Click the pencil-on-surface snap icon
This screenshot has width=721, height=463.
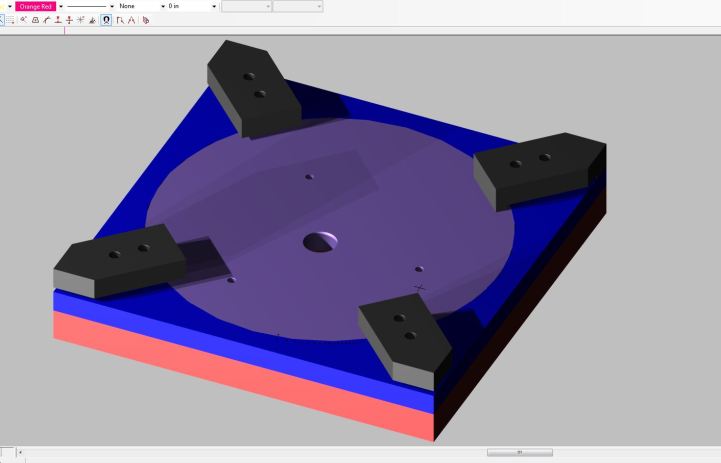92,20
